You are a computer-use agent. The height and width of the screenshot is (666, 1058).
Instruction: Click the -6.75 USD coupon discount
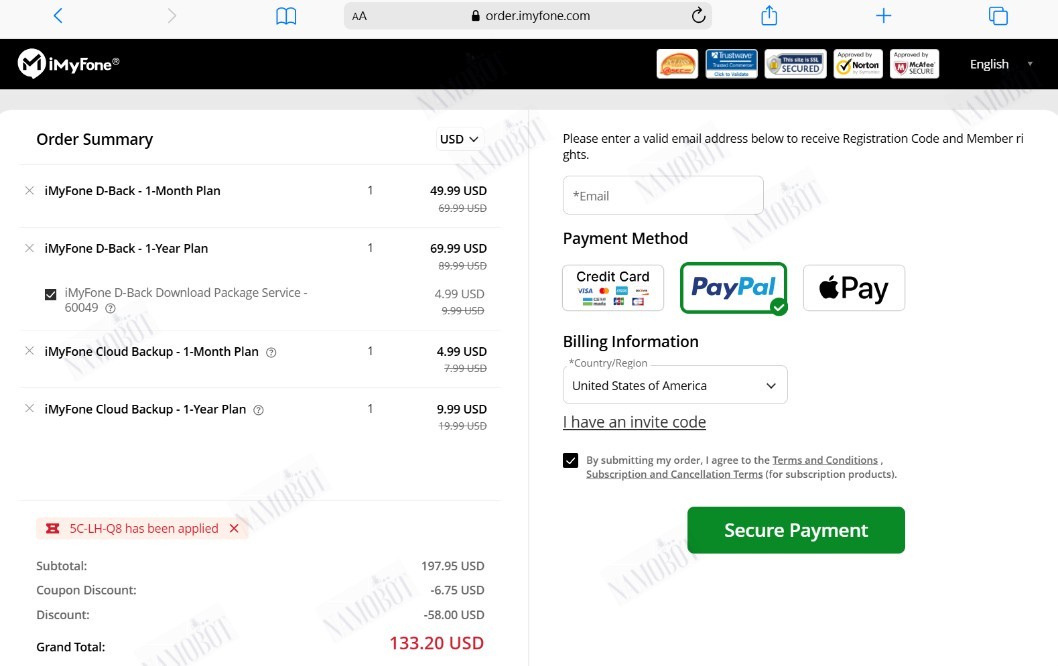click(457, 590)
